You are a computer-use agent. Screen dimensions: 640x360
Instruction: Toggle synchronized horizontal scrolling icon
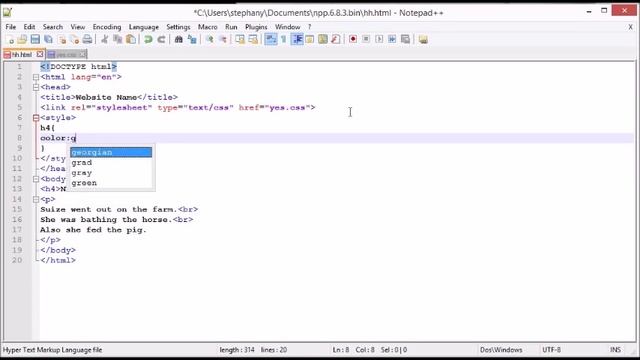click(x=253, y=39)
